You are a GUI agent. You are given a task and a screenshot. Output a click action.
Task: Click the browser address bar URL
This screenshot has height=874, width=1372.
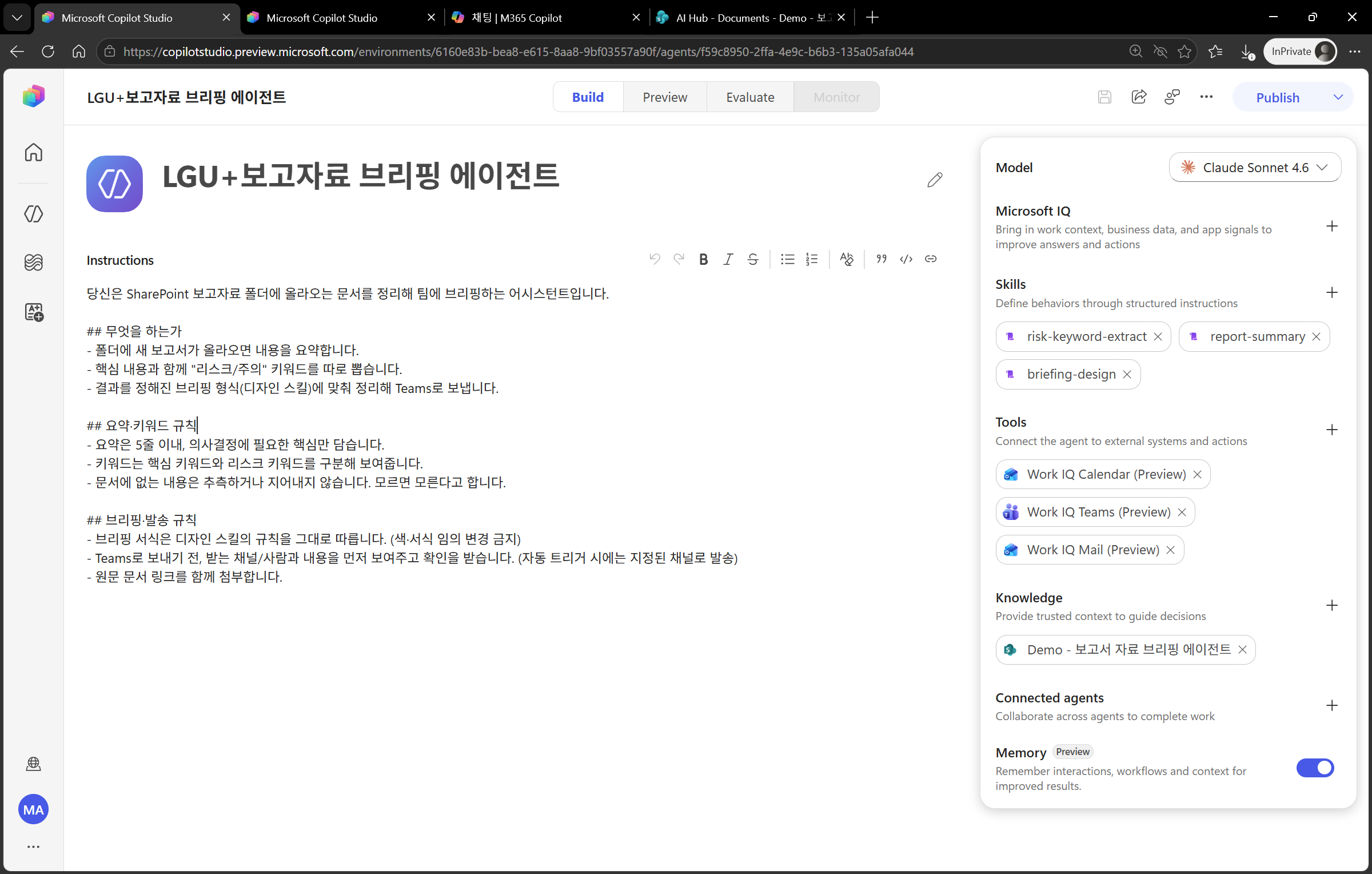point(518,51)
